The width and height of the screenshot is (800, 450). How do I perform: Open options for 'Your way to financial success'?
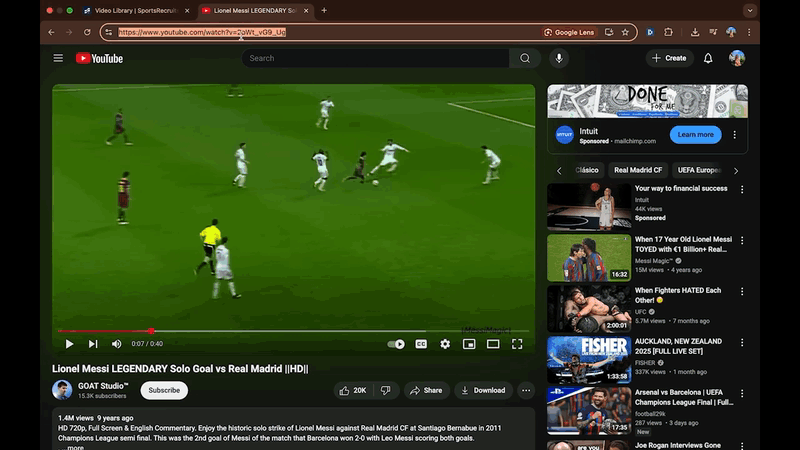[x=742, y=189]
